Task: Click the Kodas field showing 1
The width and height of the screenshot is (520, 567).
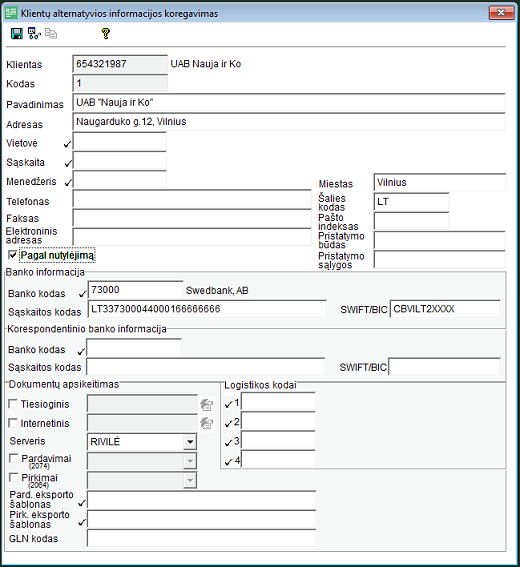Action: [x=120, y=83]
